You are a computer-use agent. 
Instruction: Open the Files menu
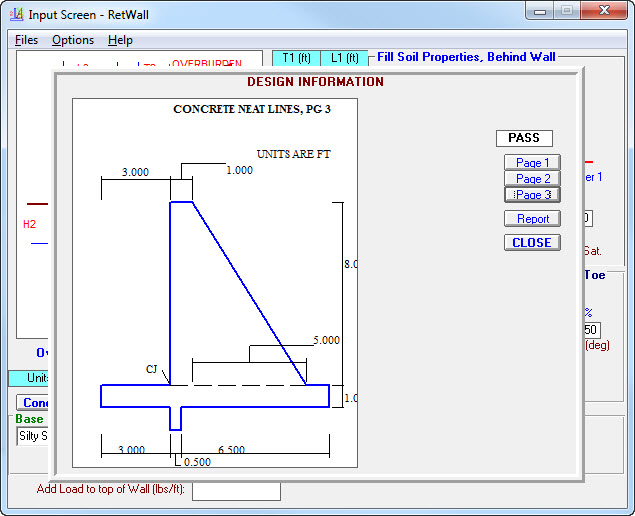(27, 40)
